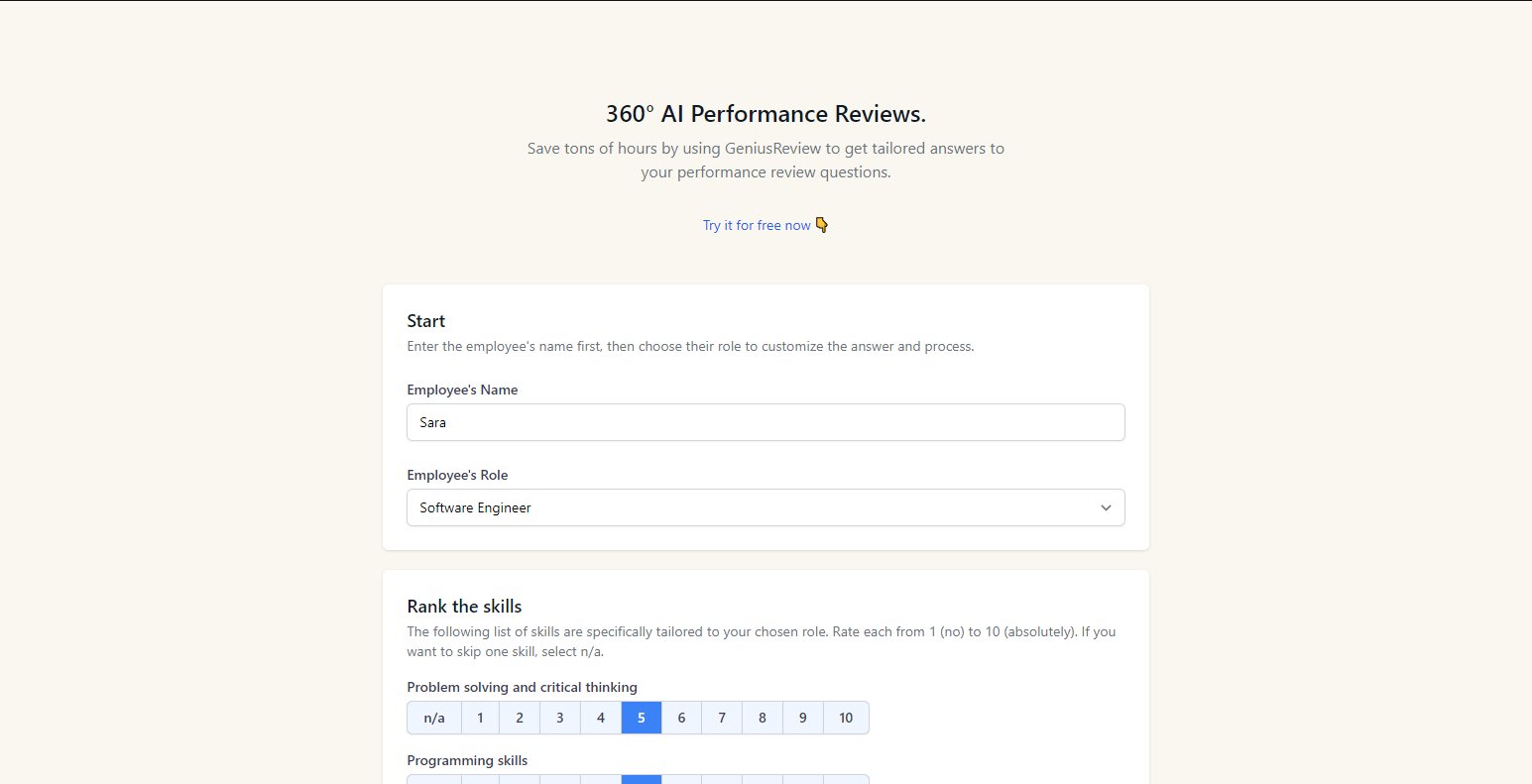The height and width of the screenshot is (784, 1532).
Task: Click the pointing hand emoji icon
Action: pyautogui.click(x=821, y=225)
